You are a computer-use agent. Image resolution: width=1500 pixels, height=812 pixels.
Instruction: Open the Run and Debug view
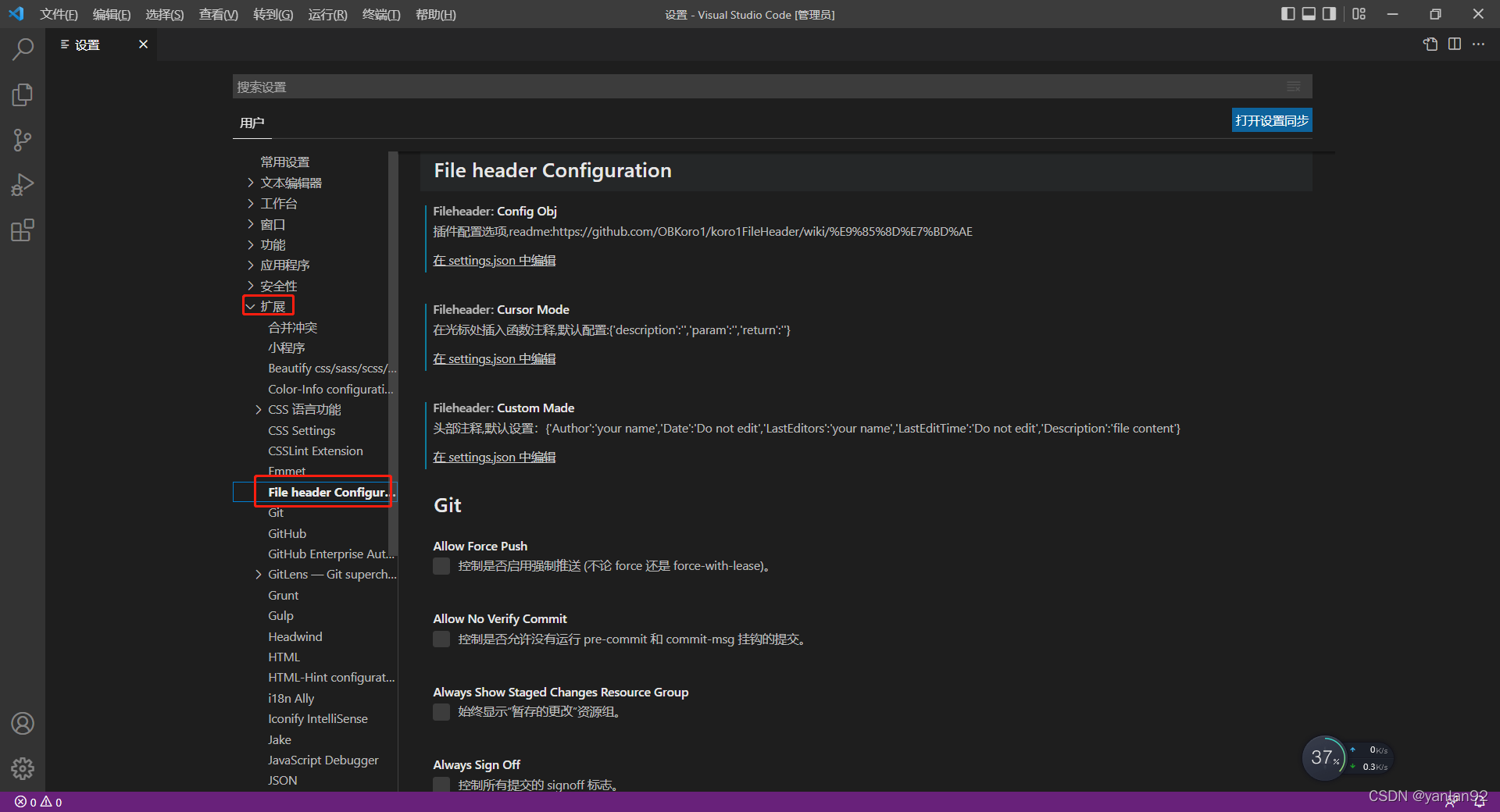(x=23, y=185)
